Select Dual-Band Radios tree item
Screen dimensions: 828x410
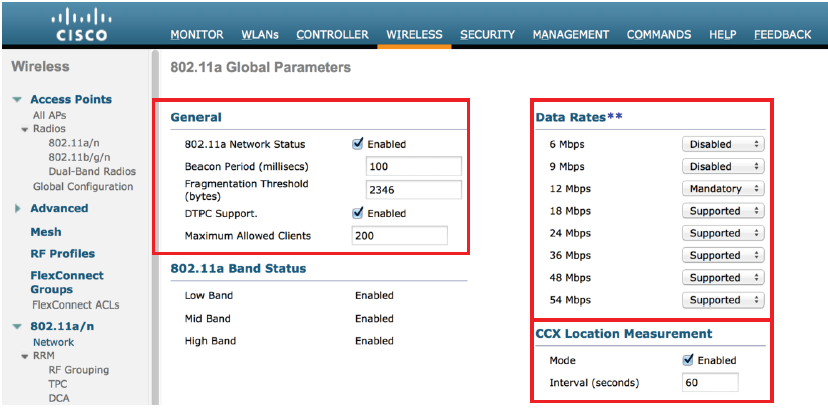coord(92,171)
